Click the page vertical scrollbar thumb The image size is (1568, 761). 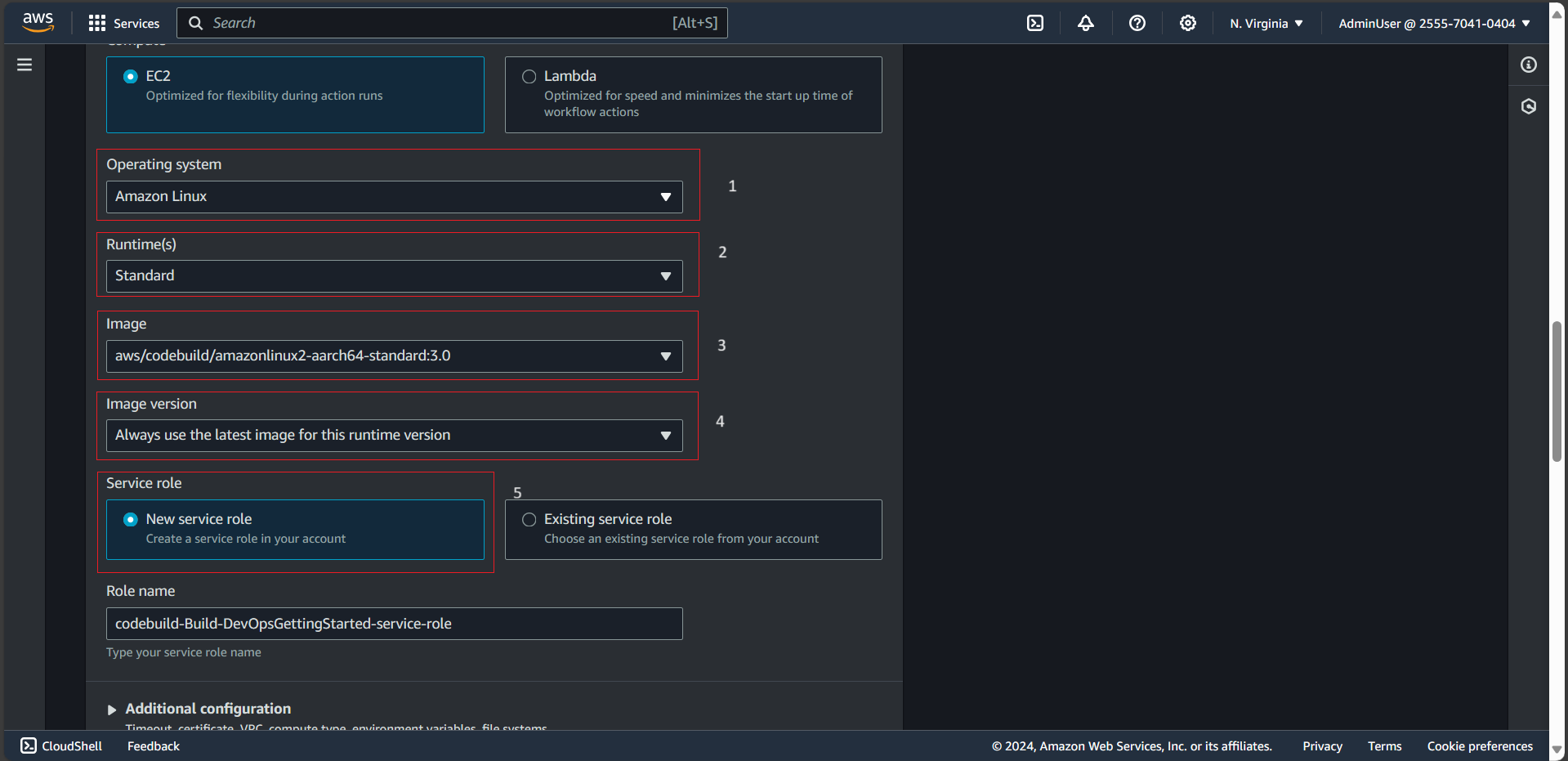click(1557, 392)
